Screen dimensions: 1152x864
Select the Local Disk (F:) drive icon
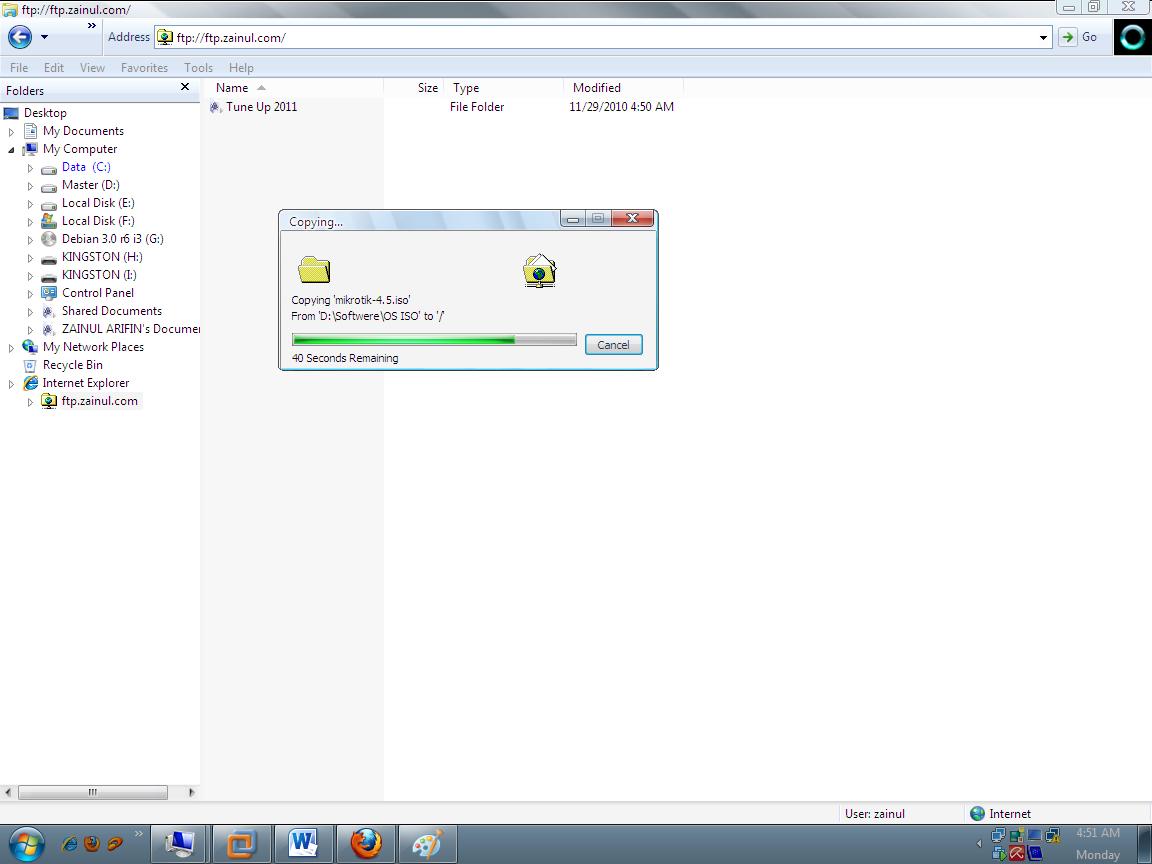pos(49,220)
